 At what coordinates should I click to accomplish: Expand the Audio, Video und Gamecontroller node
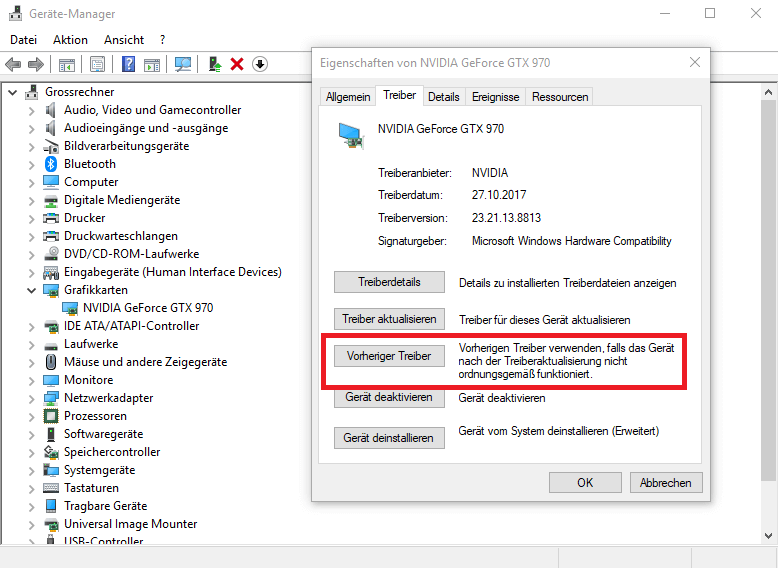pyautogui.click(x=31, y=110)
